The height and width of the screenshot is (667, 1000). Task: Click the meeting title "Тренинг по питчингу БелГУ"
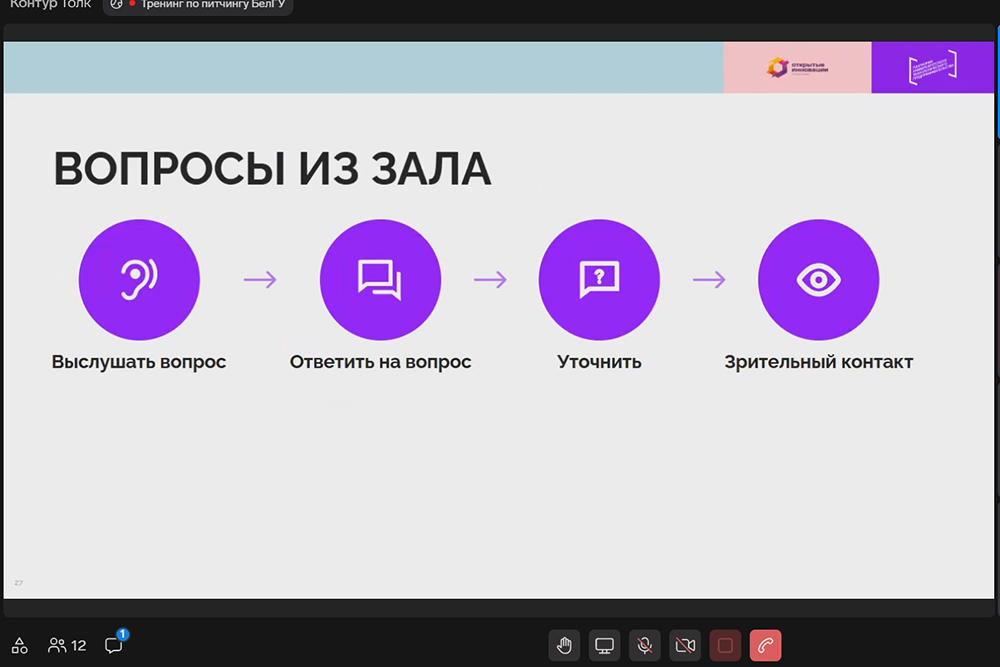tap(198, 5)
